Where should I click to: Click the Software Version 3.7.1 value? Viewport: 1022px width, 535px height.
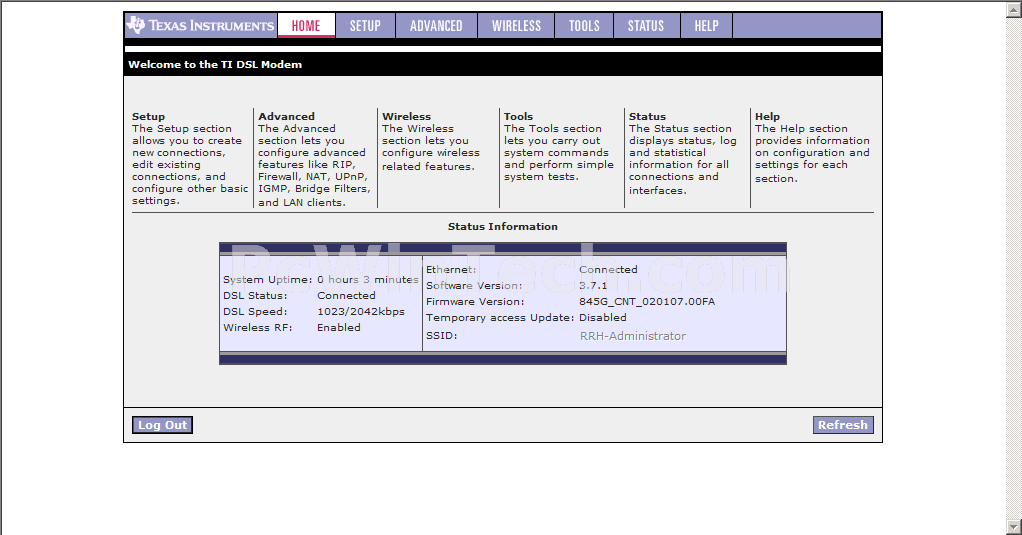pyautogui.click(x=593, y=285)
